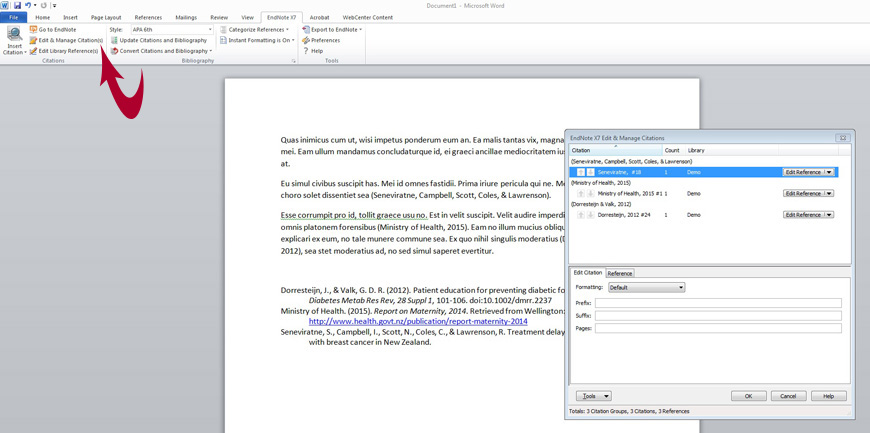Move Dorresteijn 2012 #24 citation up

click(581, 214)
